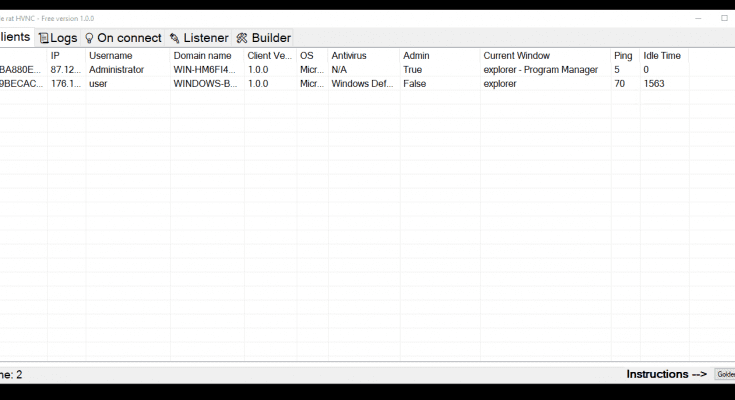Click the Current Window column header

point(516,56)
